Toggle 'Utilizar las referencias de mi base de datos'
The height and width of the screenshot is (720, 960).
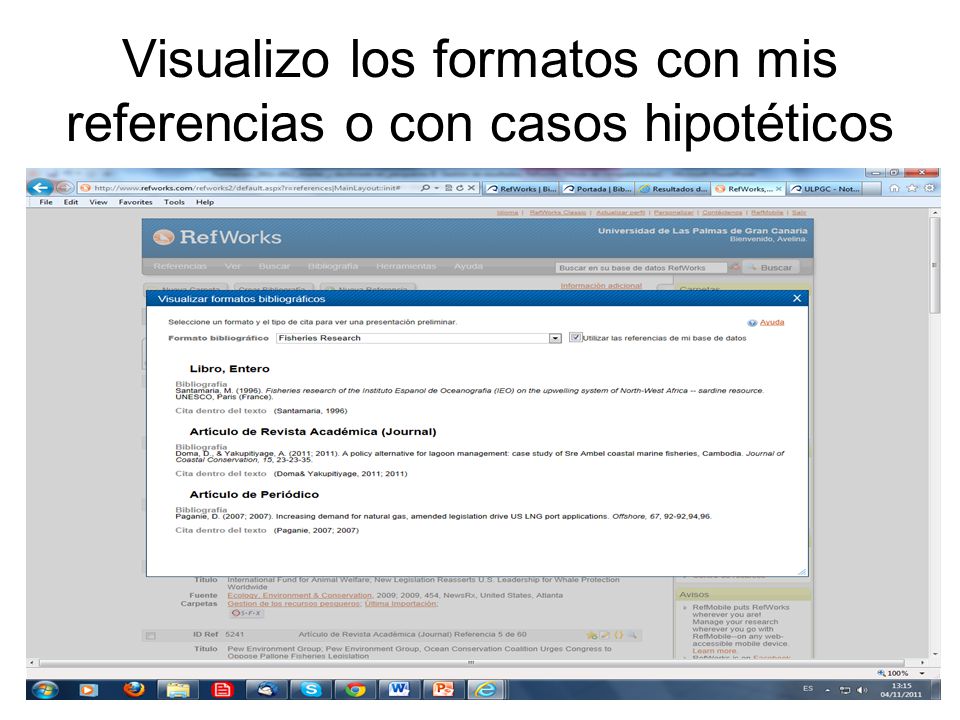575,337
